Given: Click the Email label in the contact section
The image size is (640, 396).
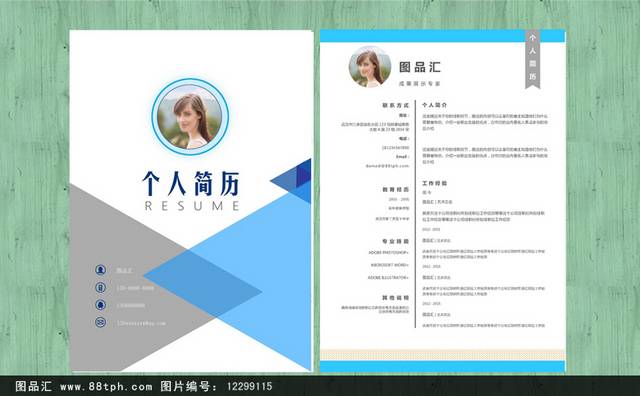Looking at the screenshot, I should [x=402, y=157].
